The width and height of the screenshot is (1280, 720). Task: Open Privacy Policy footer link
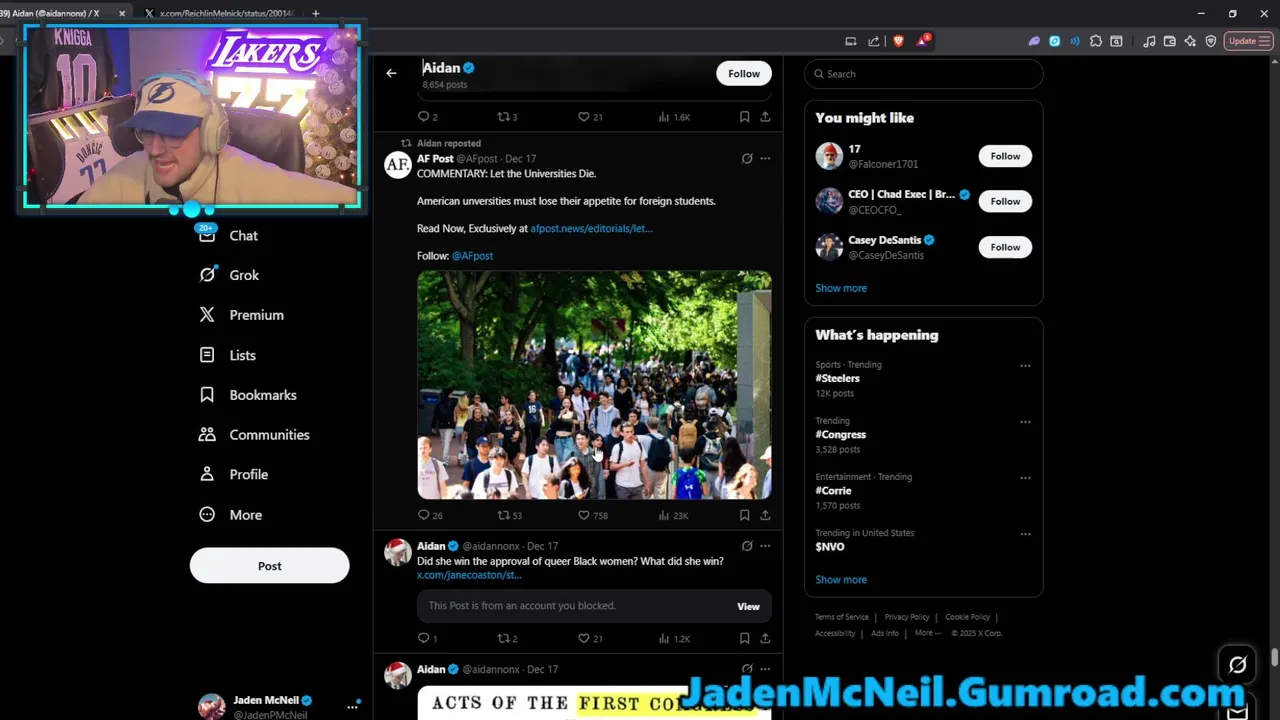pyautogui.click(x=907, y=617)
